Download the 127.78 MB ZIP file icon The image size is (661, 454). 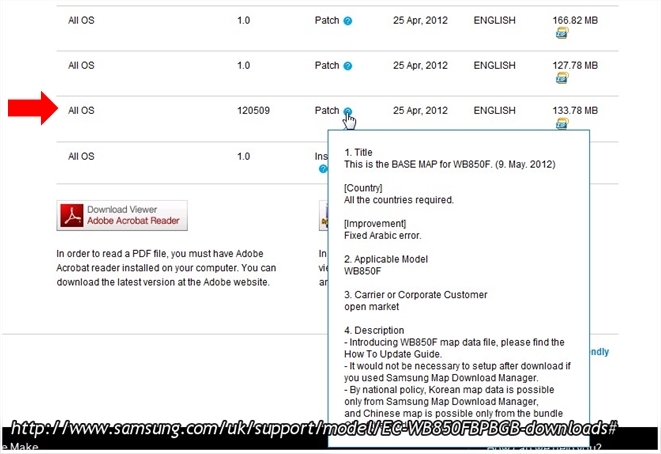click(x=562, y=78)
